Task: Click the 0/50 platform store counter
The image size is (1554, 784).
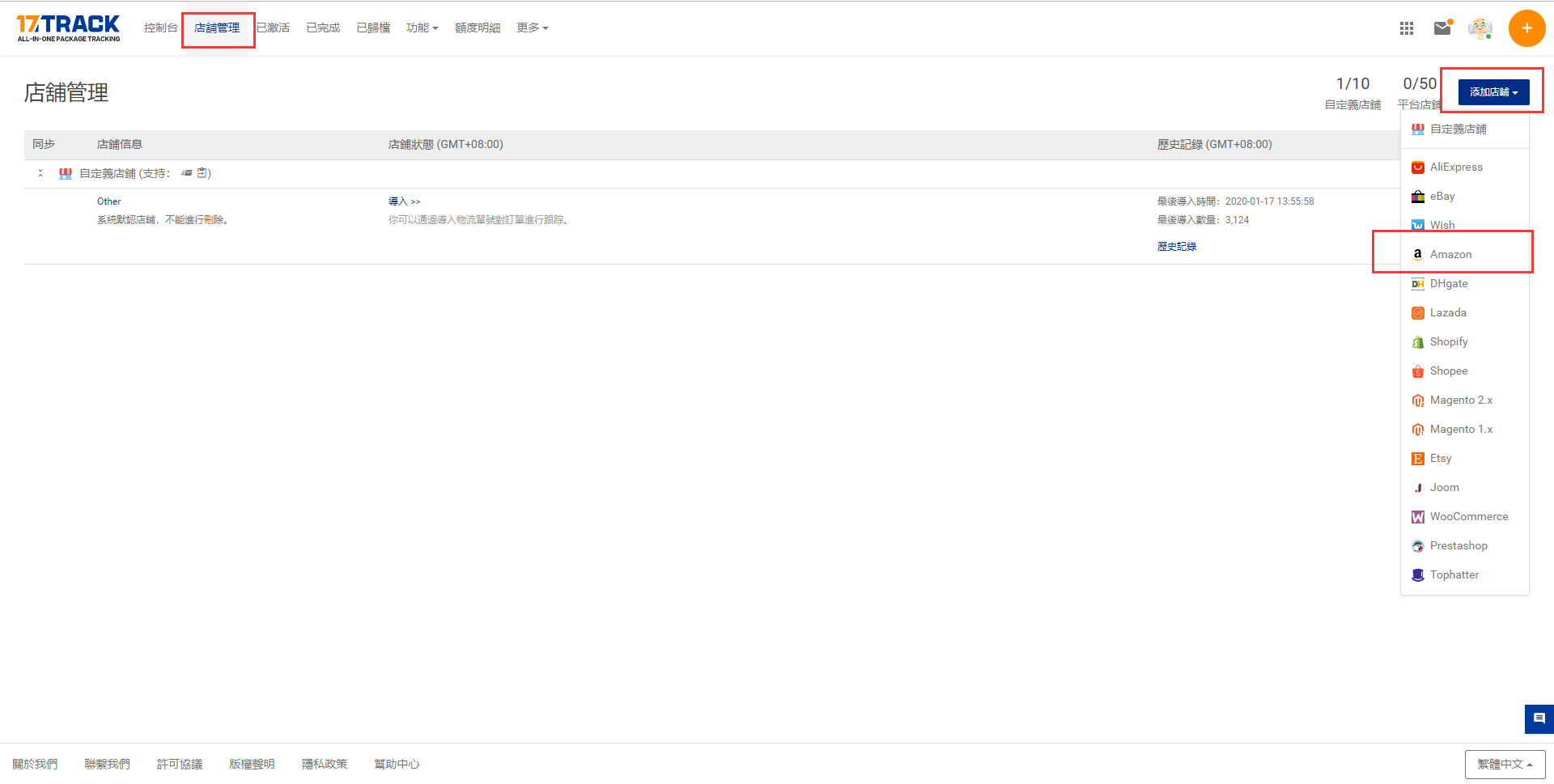Action: point(1420,84)
